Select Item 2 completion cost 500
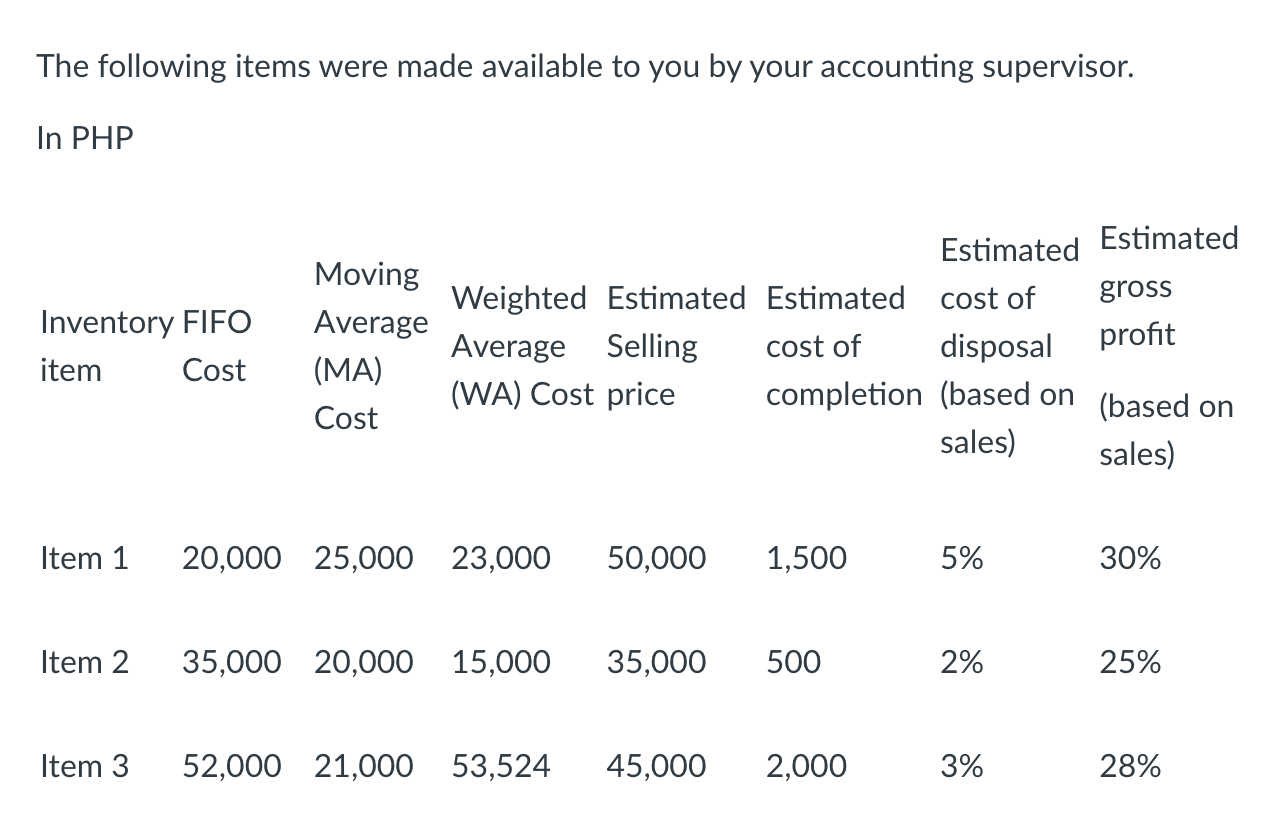 (794, 662)
